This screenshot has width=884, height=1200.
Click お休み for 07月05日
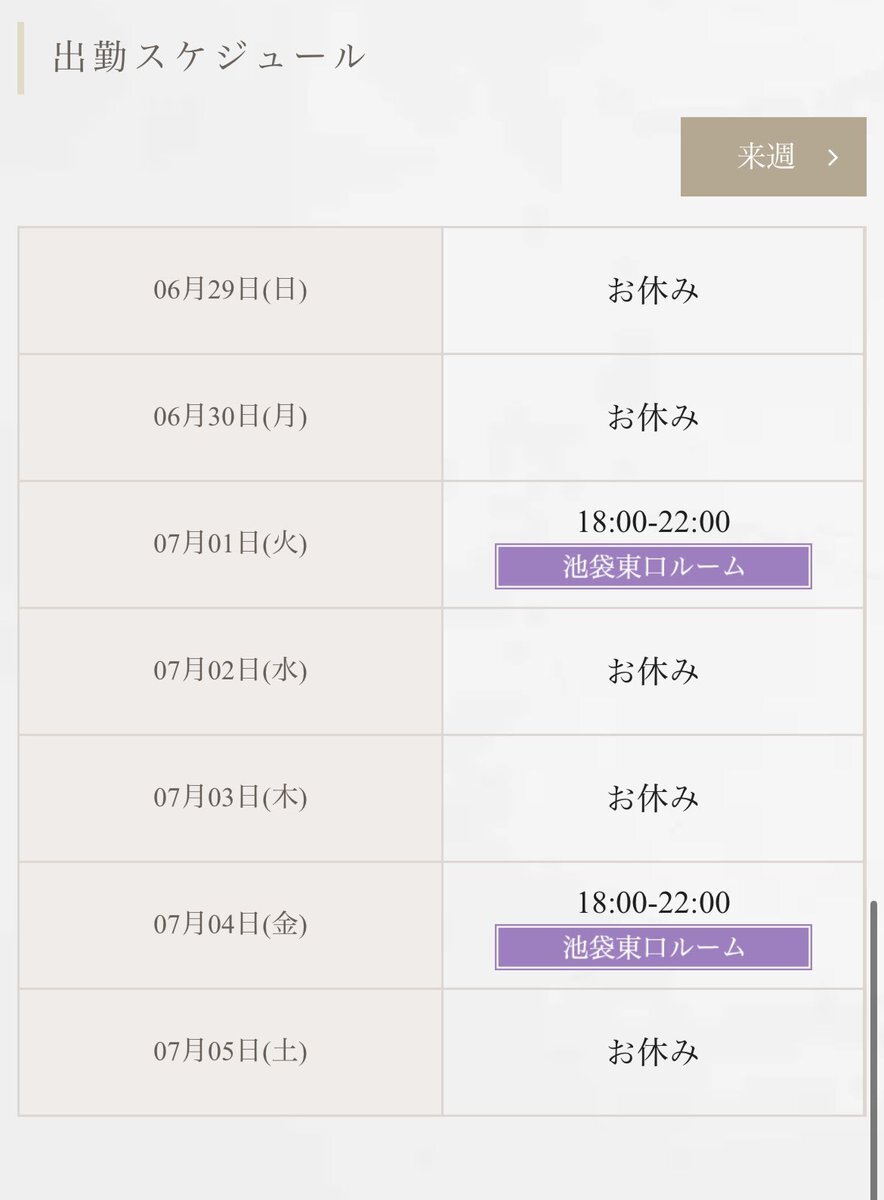click(x=653, y=1052)
